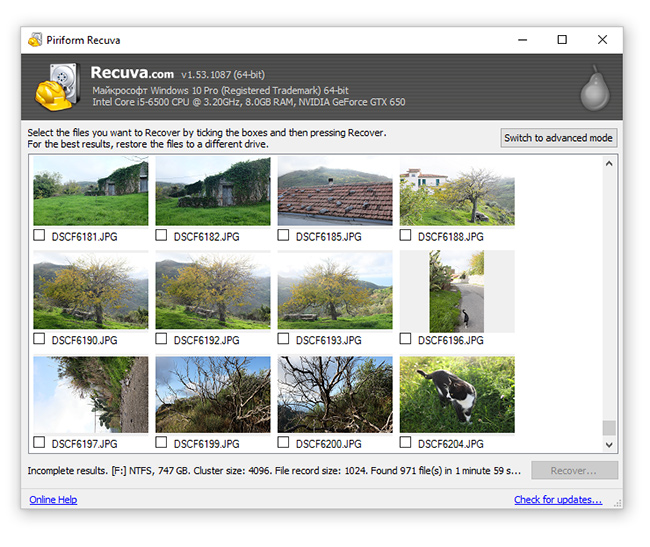Click the v1.53.1087 (64-bit) version text
650x547 pixels.
223,75
